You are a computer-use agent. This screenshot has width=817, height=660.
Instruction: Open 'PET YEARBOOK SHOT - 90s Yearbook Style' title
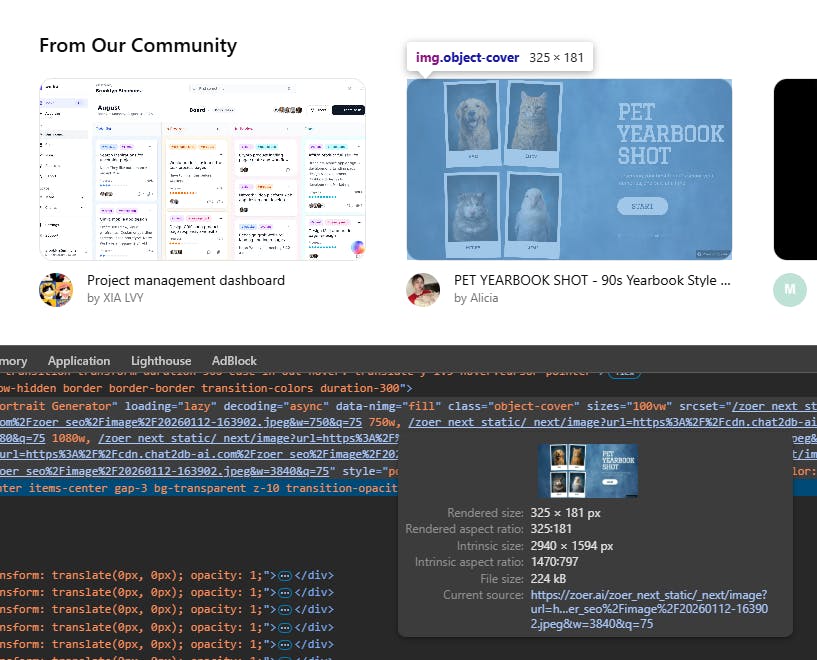(x=592, y=280)
